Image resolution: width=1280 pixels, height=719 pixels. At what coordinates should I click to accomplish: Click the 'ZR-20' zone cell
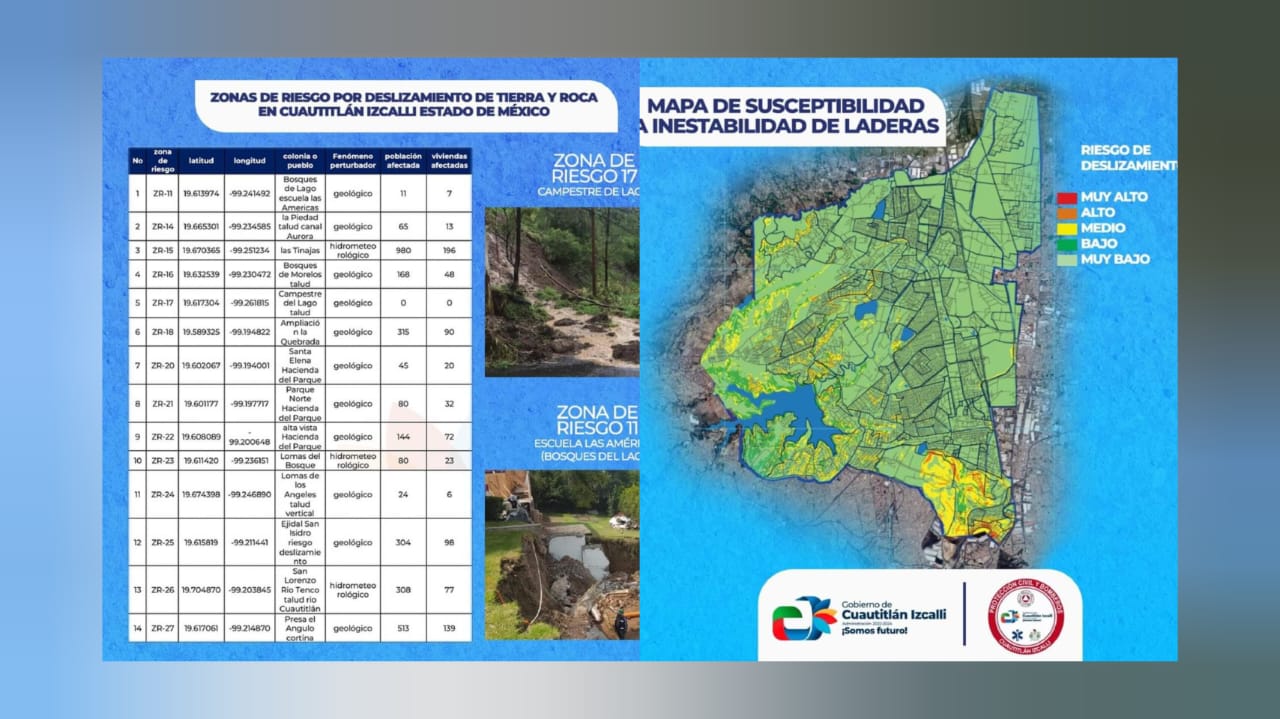pos(163,366)
